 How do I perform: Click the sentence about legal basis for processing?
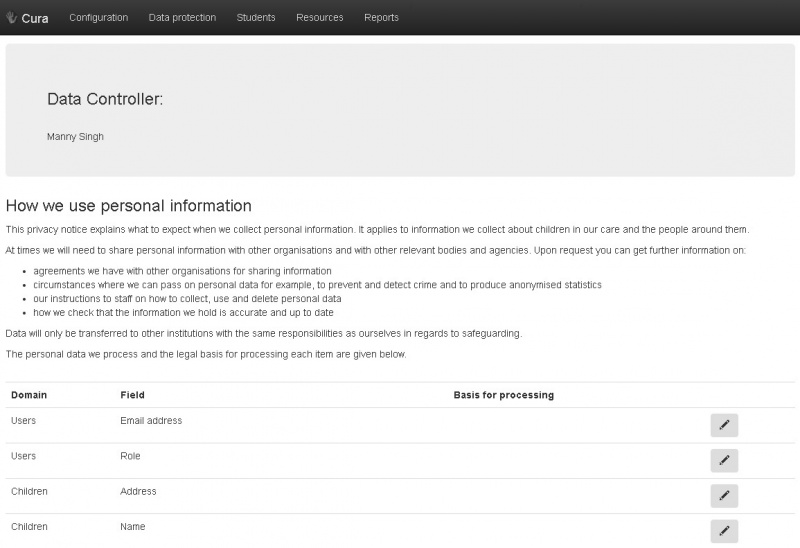point(206,354)
